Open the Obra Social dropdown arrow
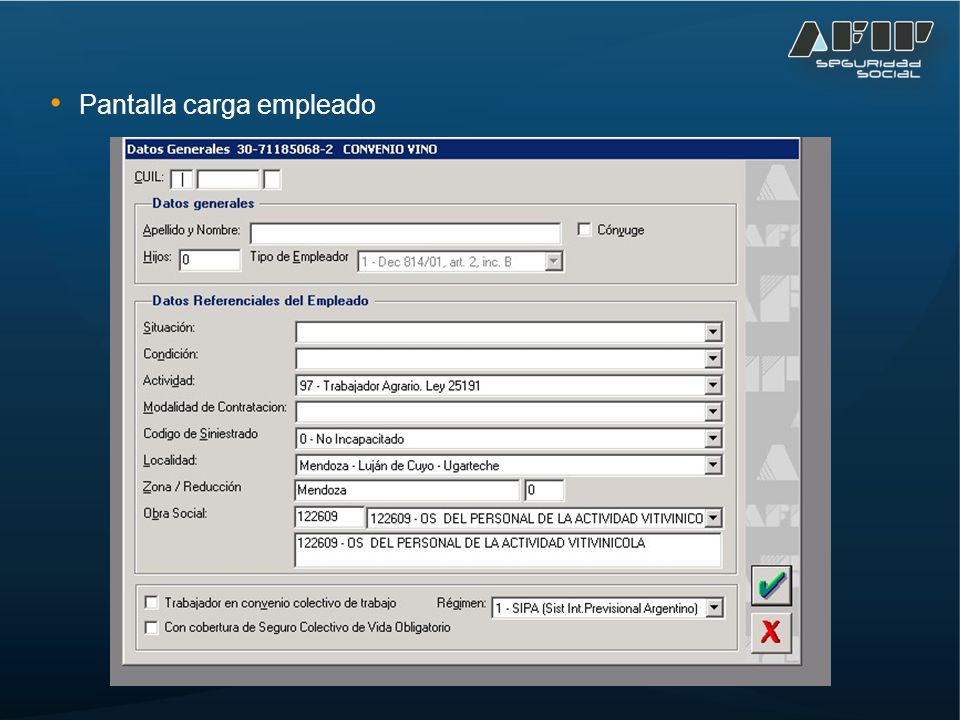The height and width of the screenshot is (720, 960). pyautogui.click(x=712, y=518)
